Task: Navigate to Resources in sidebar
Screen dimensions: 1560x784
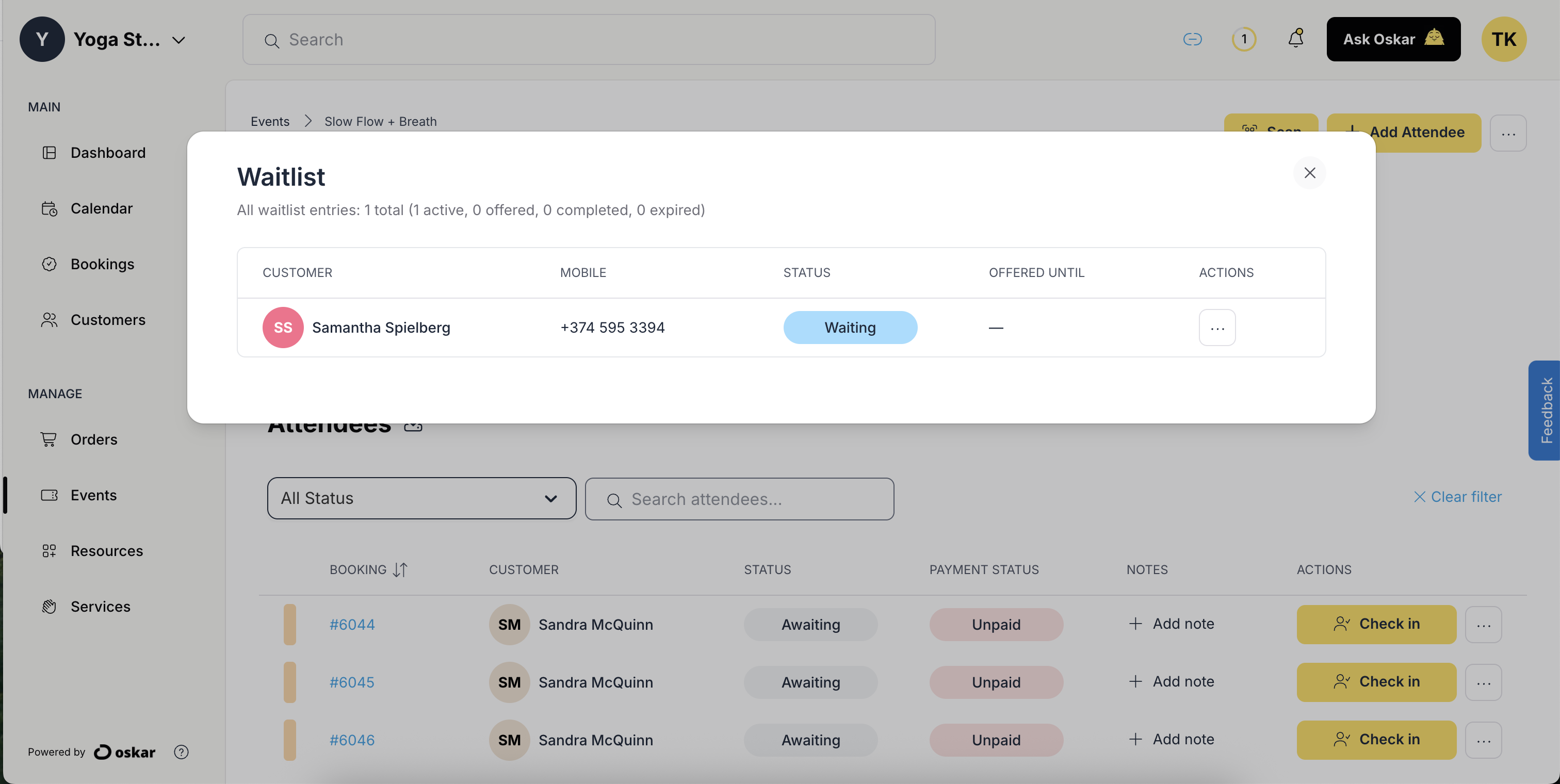Action: coord(106,551)
